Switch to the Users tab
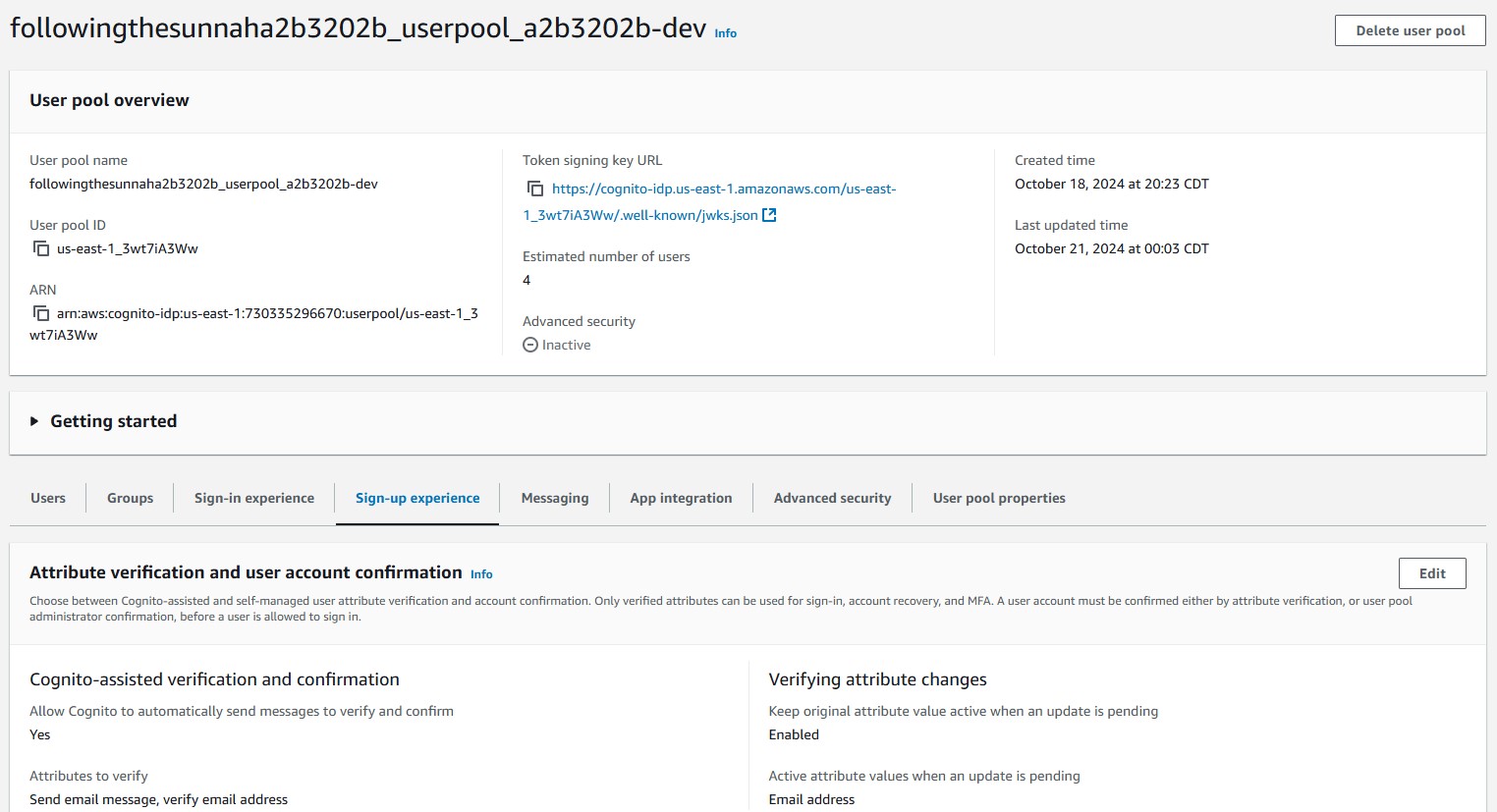1497x812 pixels. click(48, 498)
